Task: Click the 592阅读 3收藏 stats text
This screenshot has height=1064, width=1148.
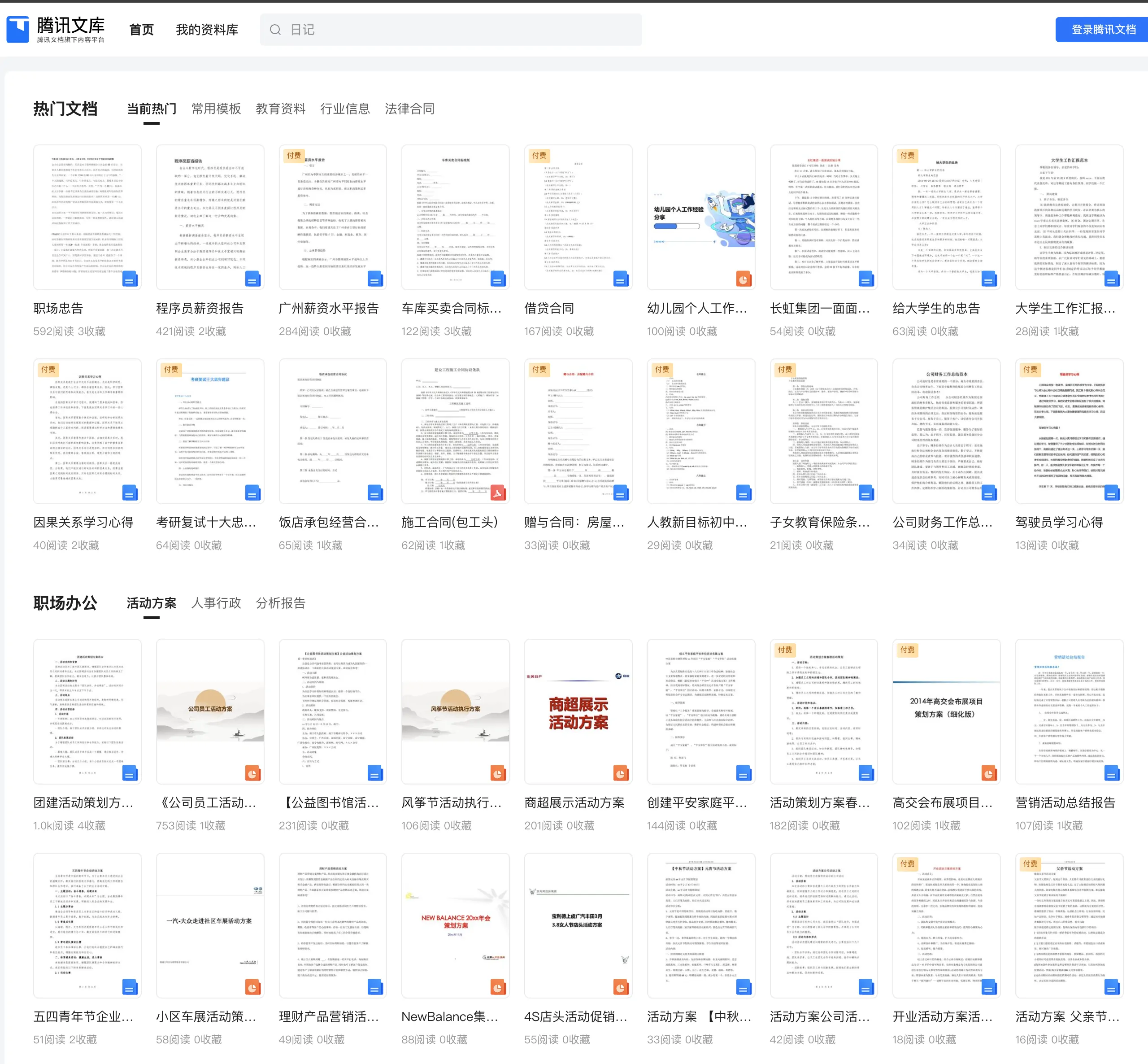Action: point(70,331)
